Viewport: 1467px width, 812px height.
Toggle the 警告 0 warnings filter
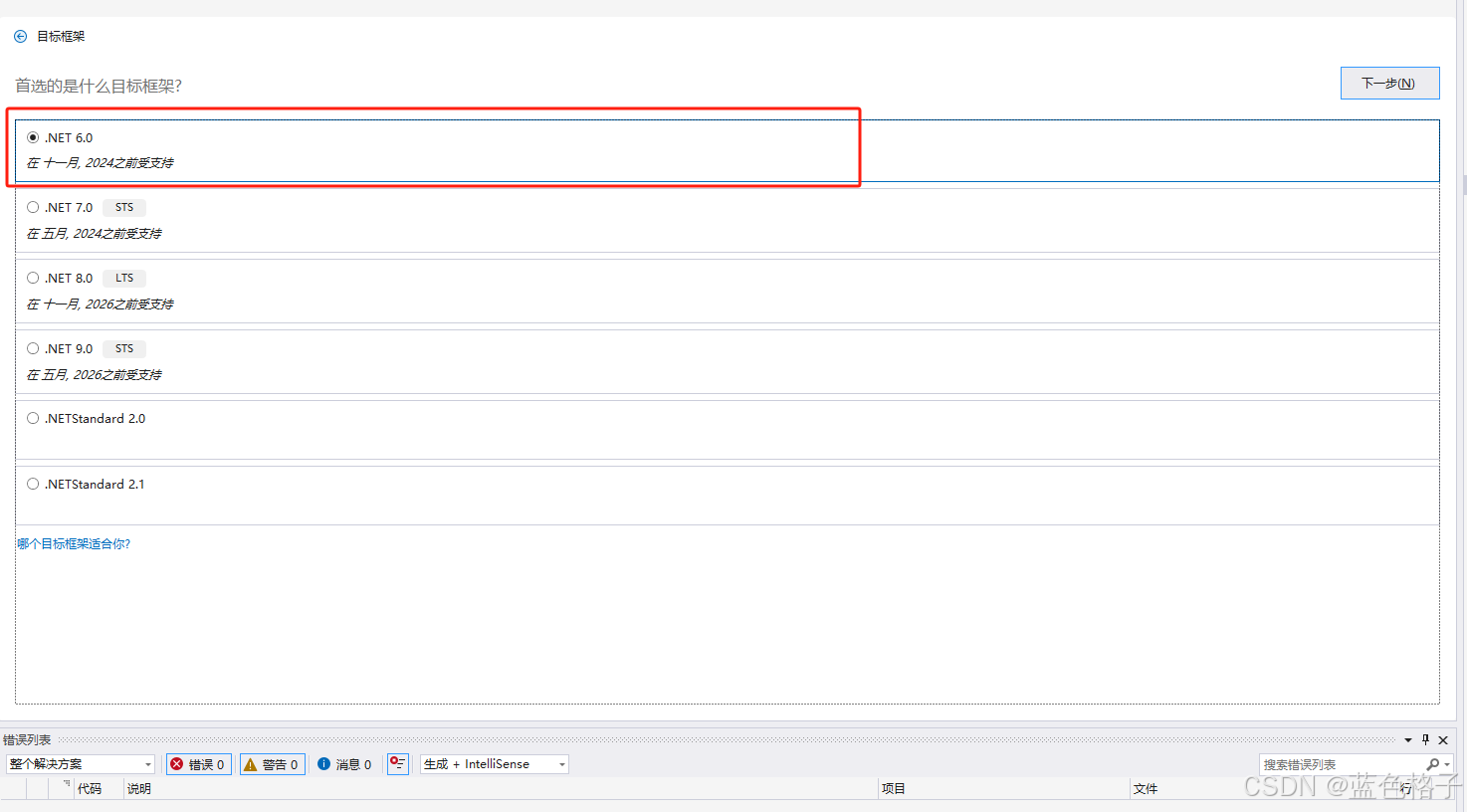[x=272, y=764]
